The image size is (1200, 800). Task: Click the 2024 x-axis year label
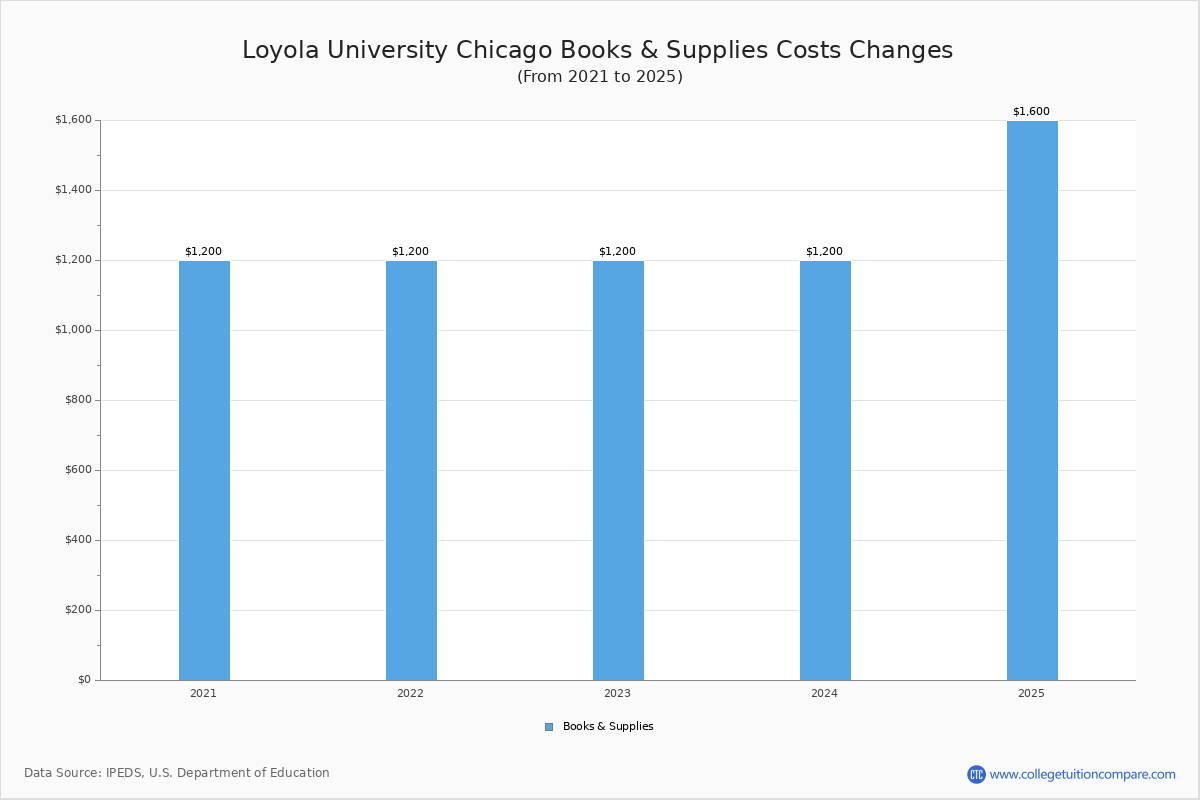coord(824,693)
